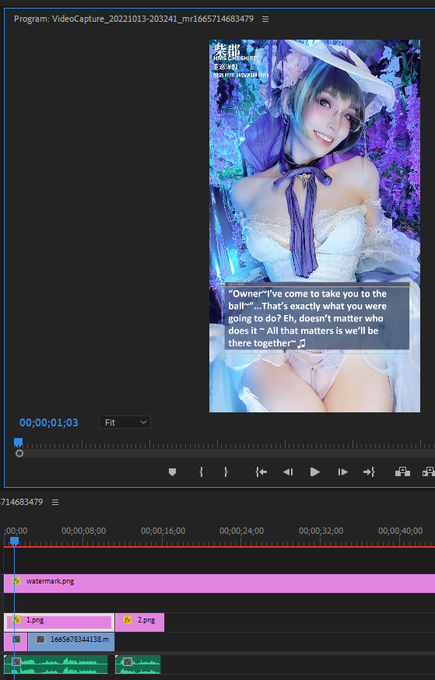Click the Add Marker button

172,472
